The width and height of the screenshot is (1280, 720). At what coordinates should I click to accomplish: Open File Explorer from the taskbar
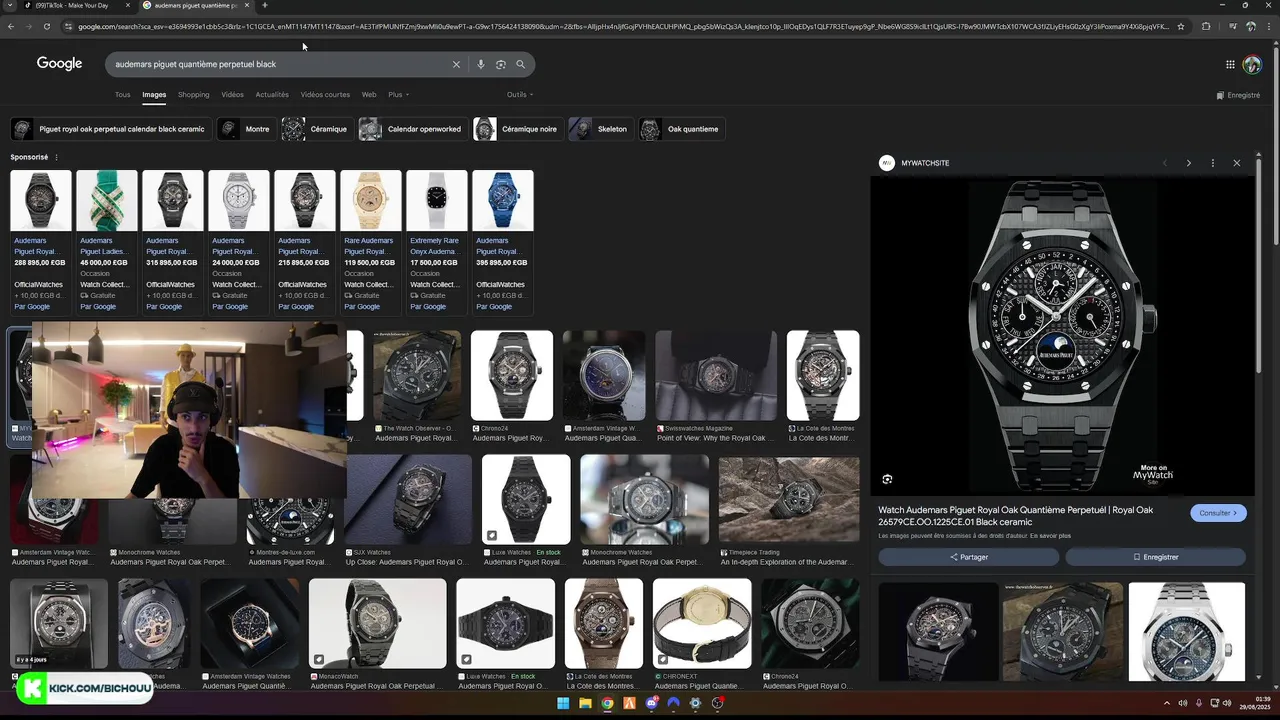(585, 703)
